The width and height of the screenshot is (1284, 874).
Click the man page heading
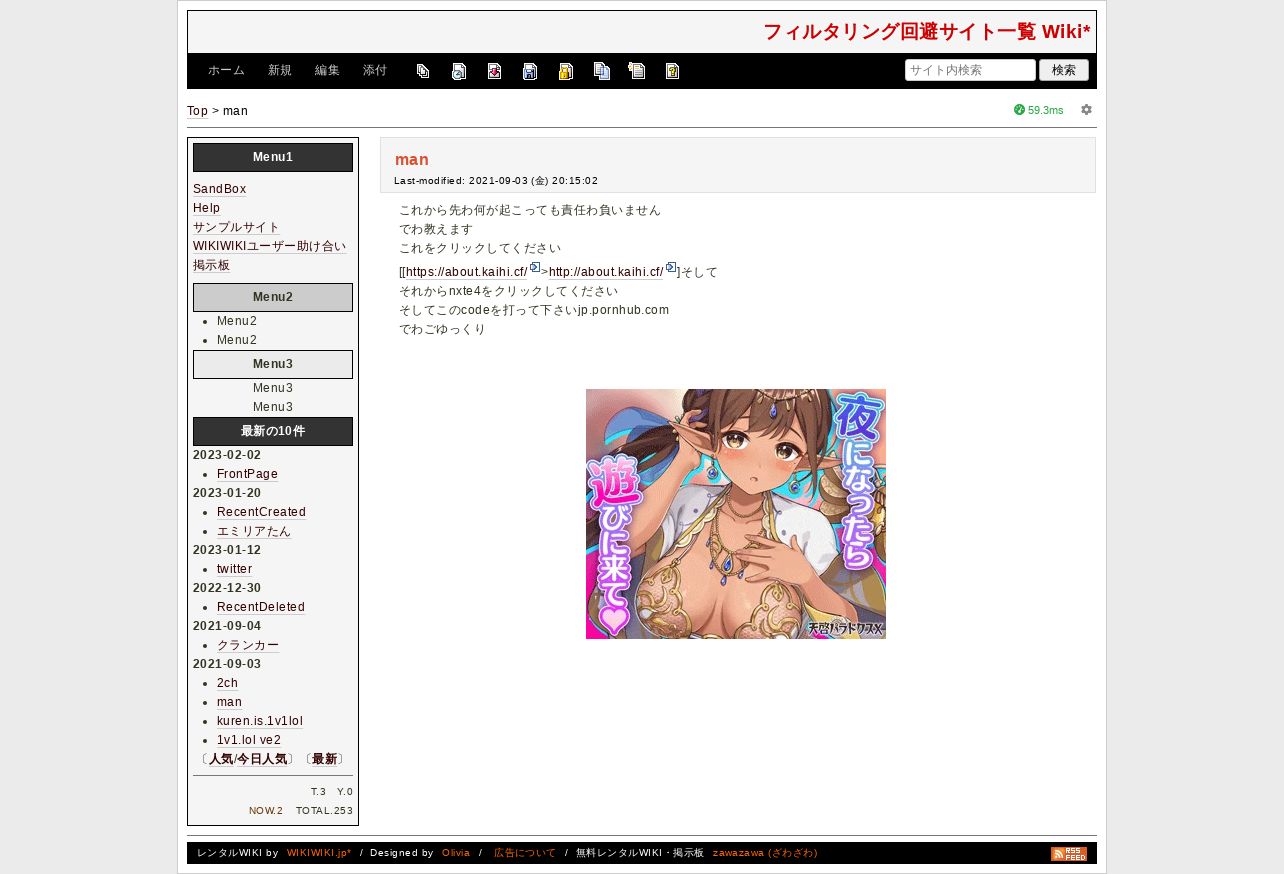[412, 159]
